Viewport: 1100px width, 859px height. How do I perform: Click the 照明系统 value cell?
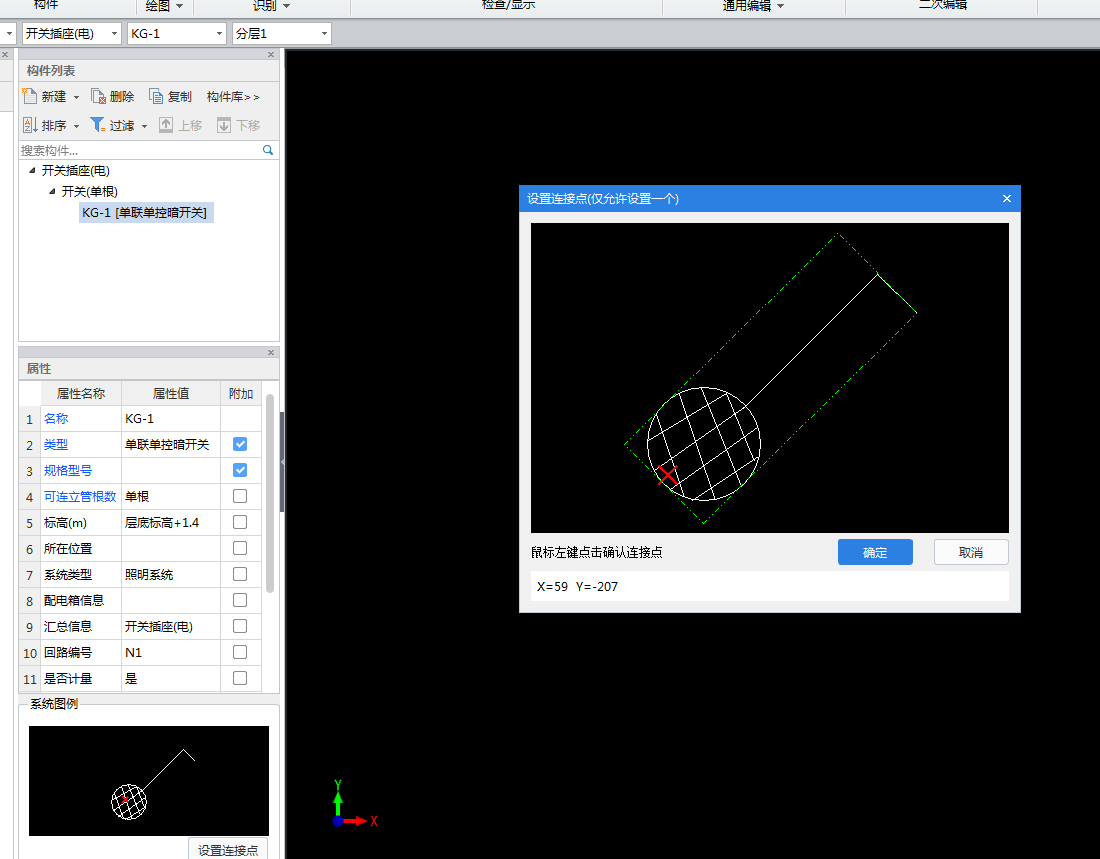[x=170, y=574]
